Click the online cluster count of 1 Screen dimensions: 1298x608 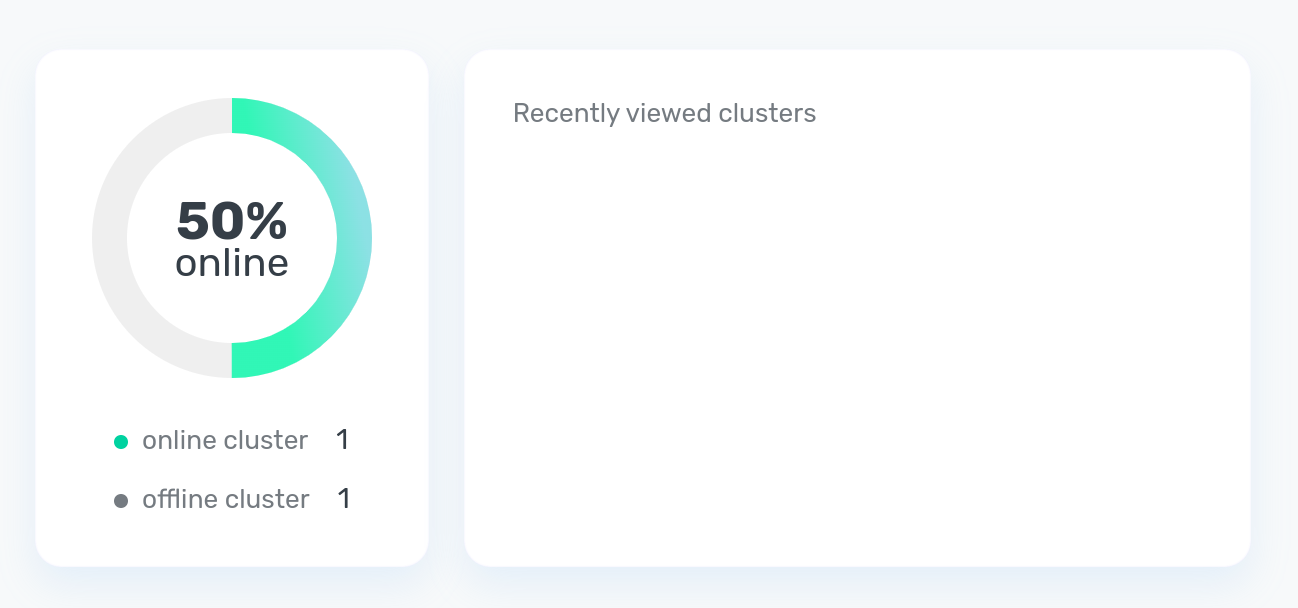[342, 440]
